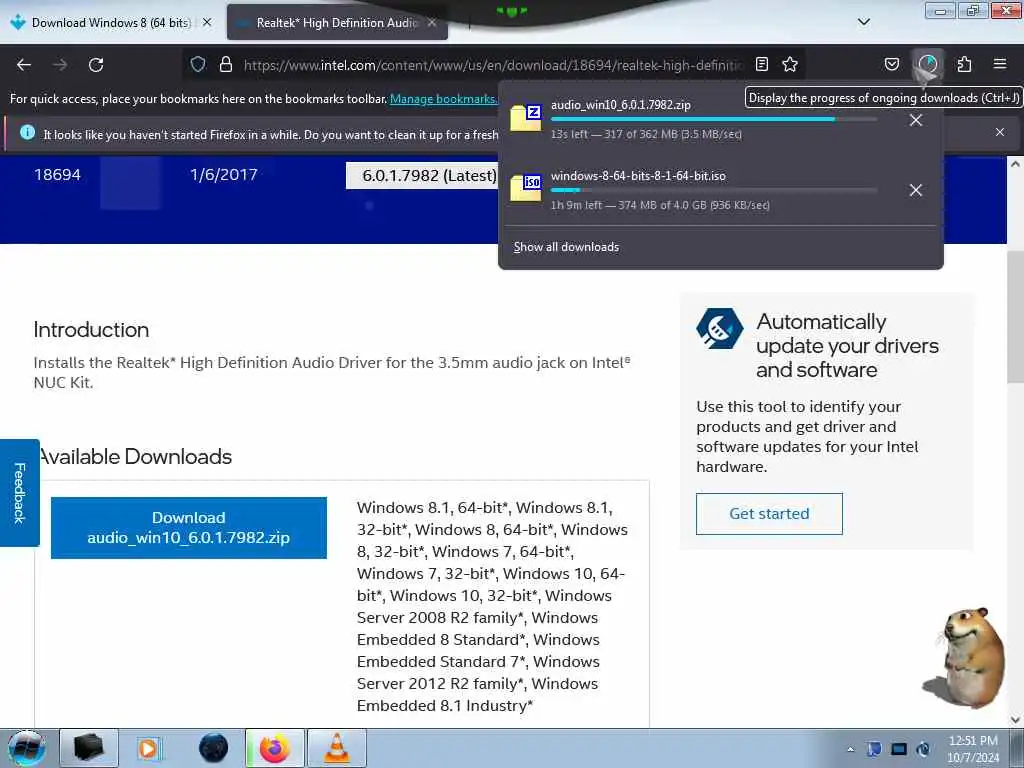Click Show all downloads
The height and width of the screenshot is (768, 1024).
[566, 247]
